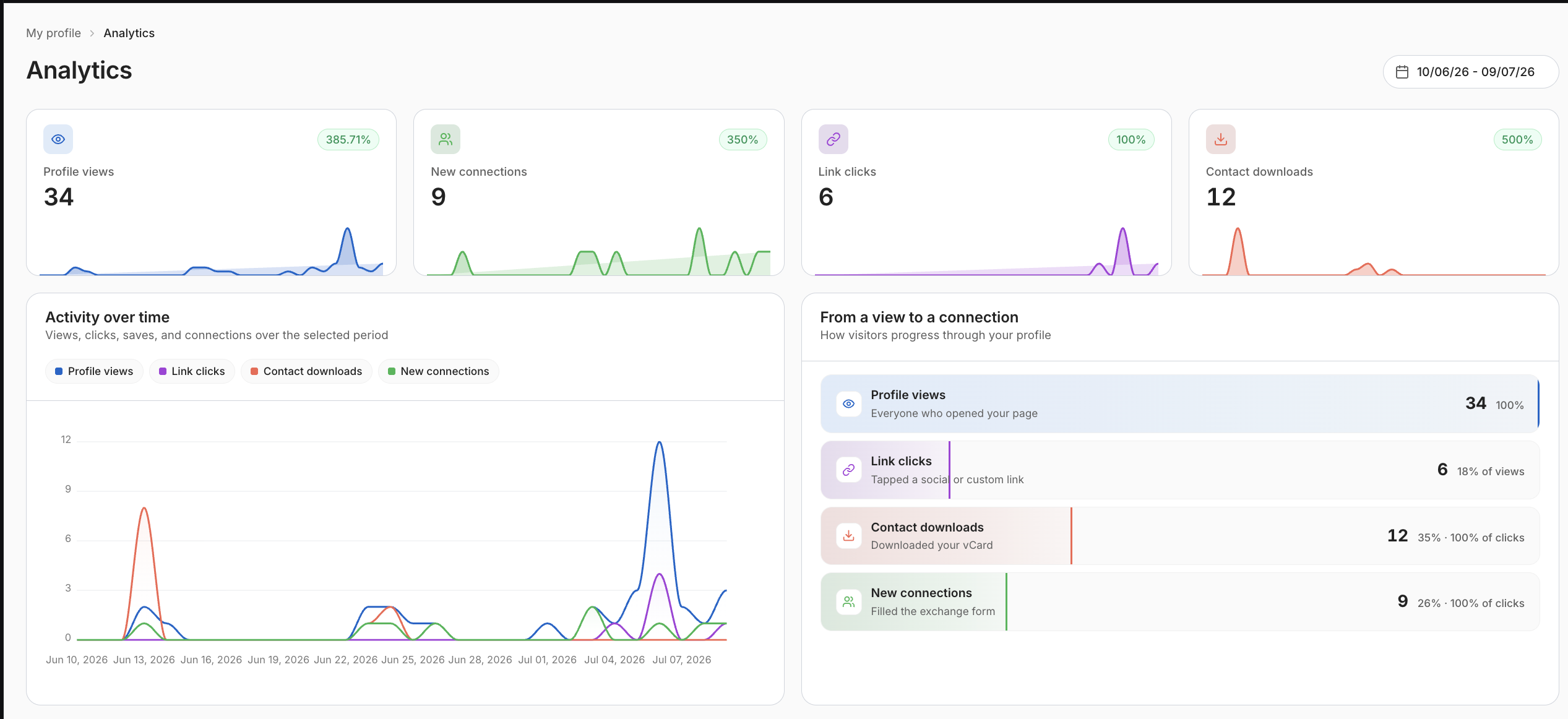The height and width of the screenshot is (719, 1568).
Task: Select the Contact downloads funnel row title
Action: tap(927, 527)
